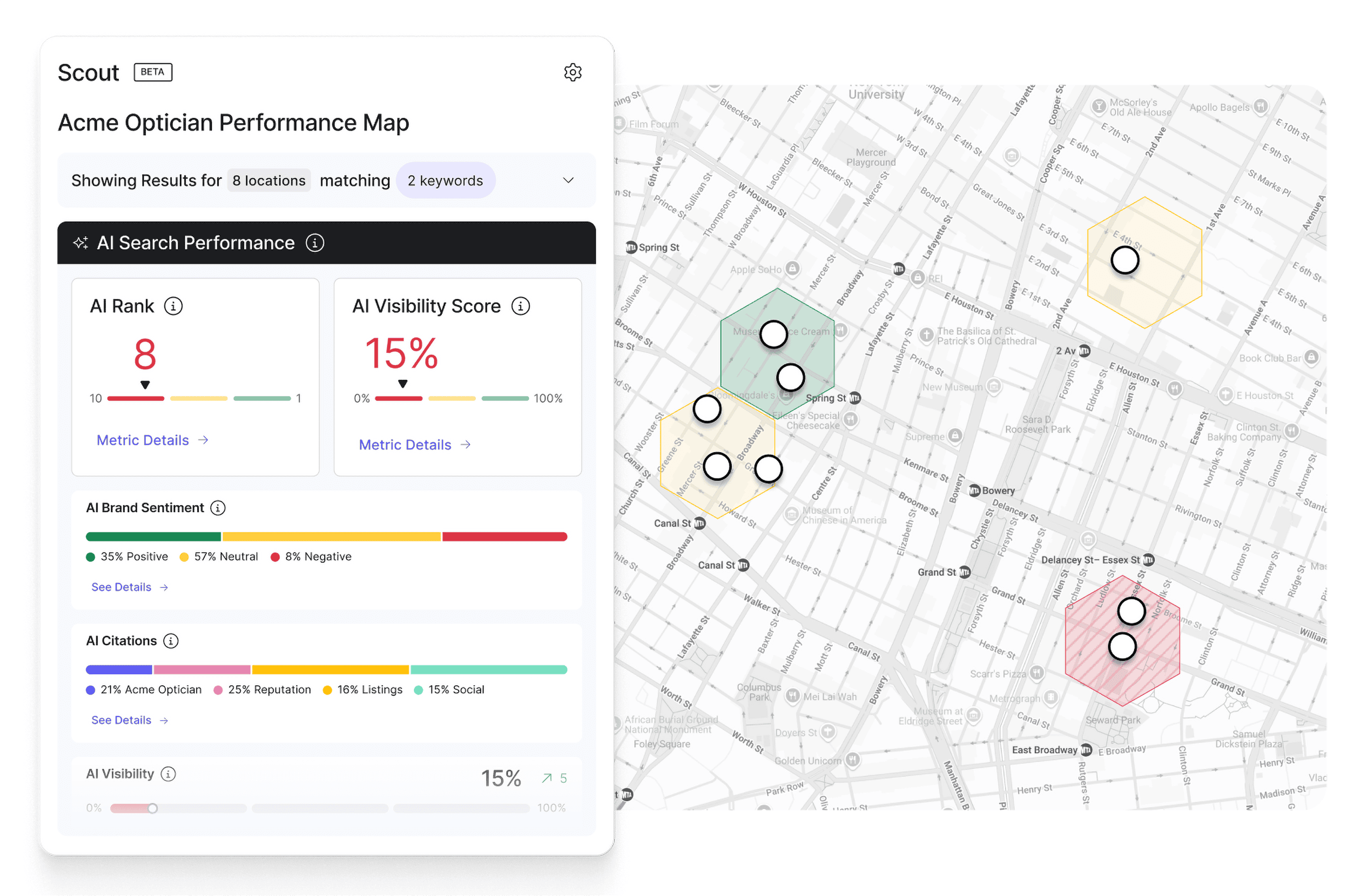This screenshot has width=1369, height=896.
Task: Select the lower marker in green hexagon
Action: tap(790, 378)
